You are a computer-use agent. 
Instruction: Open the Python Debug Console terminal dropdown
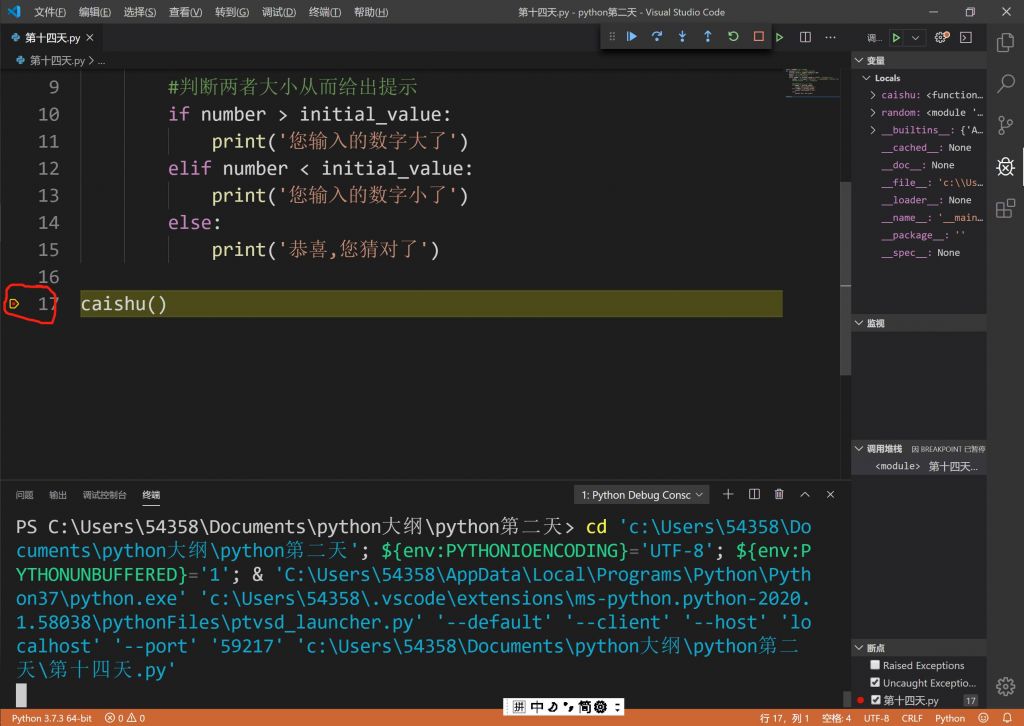[643, 495]
